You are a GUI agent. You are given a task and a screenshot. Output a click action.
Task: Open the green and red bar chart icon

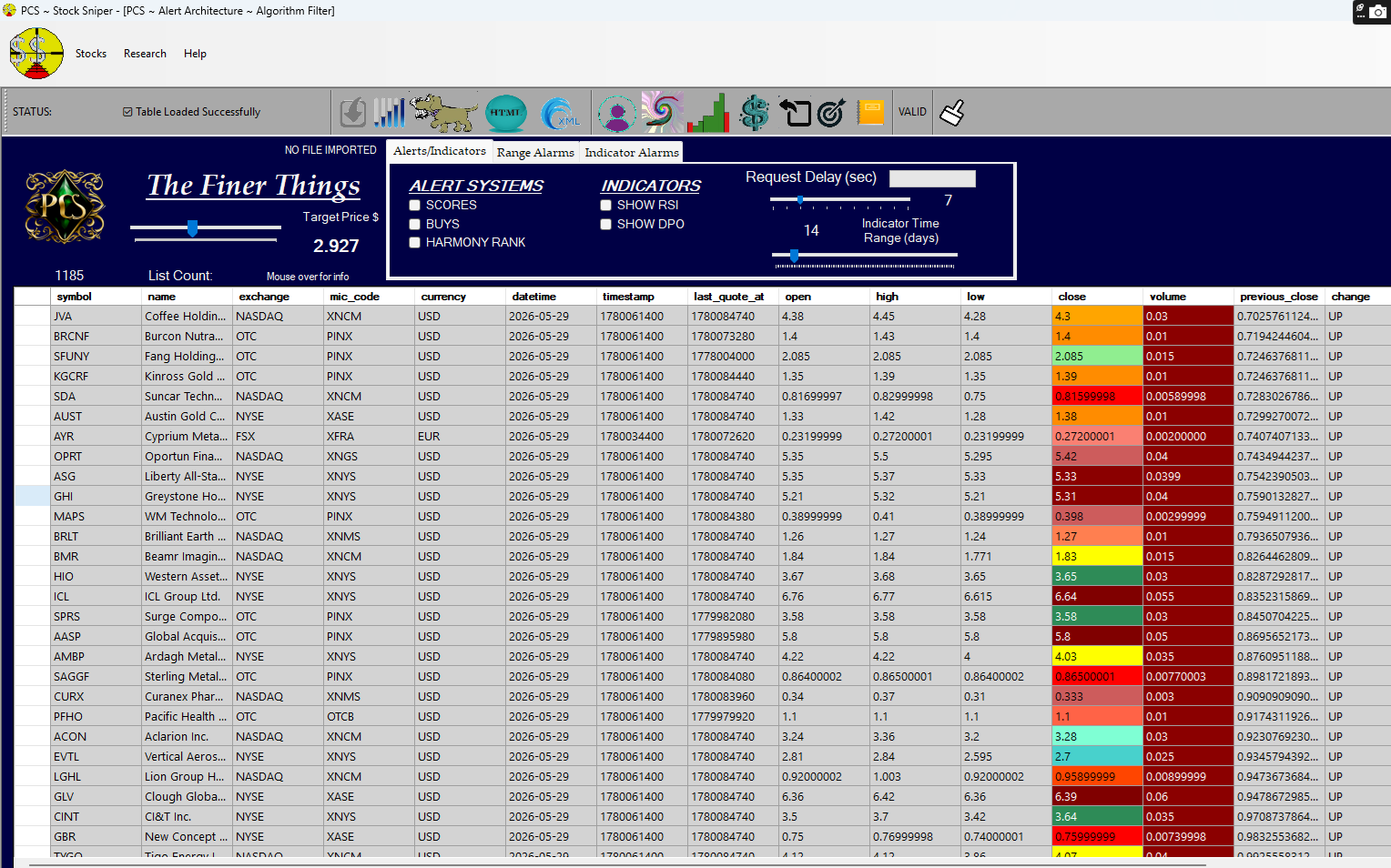click(x=708, y=113)
